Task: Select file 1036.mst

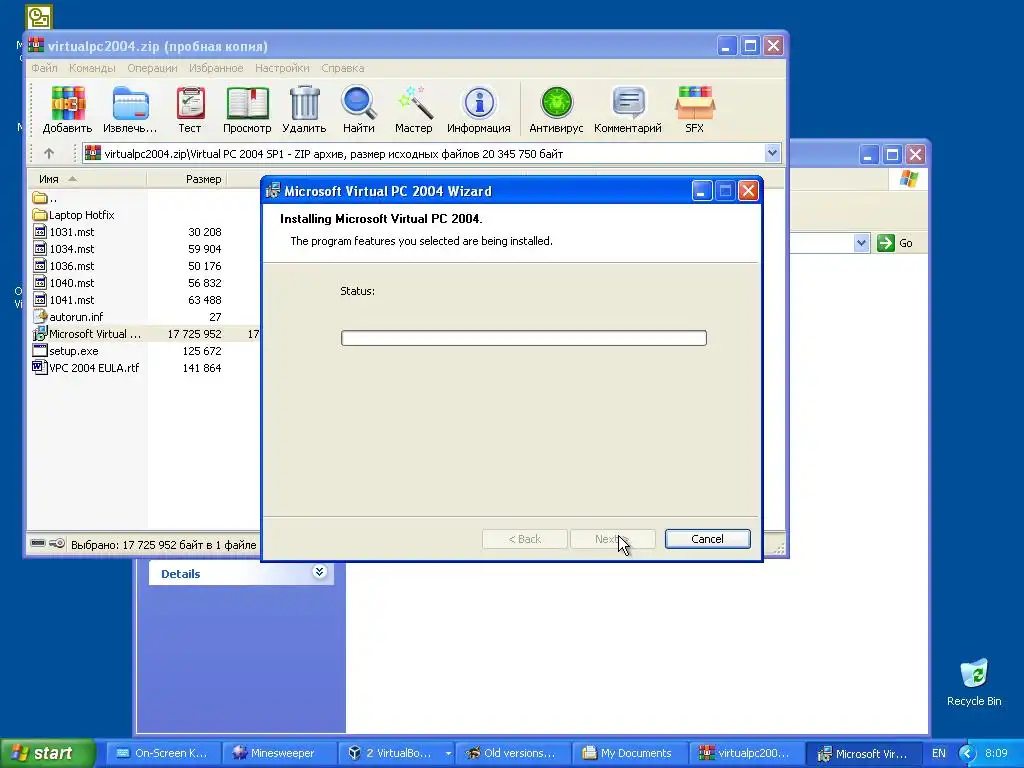Action: 63,266
